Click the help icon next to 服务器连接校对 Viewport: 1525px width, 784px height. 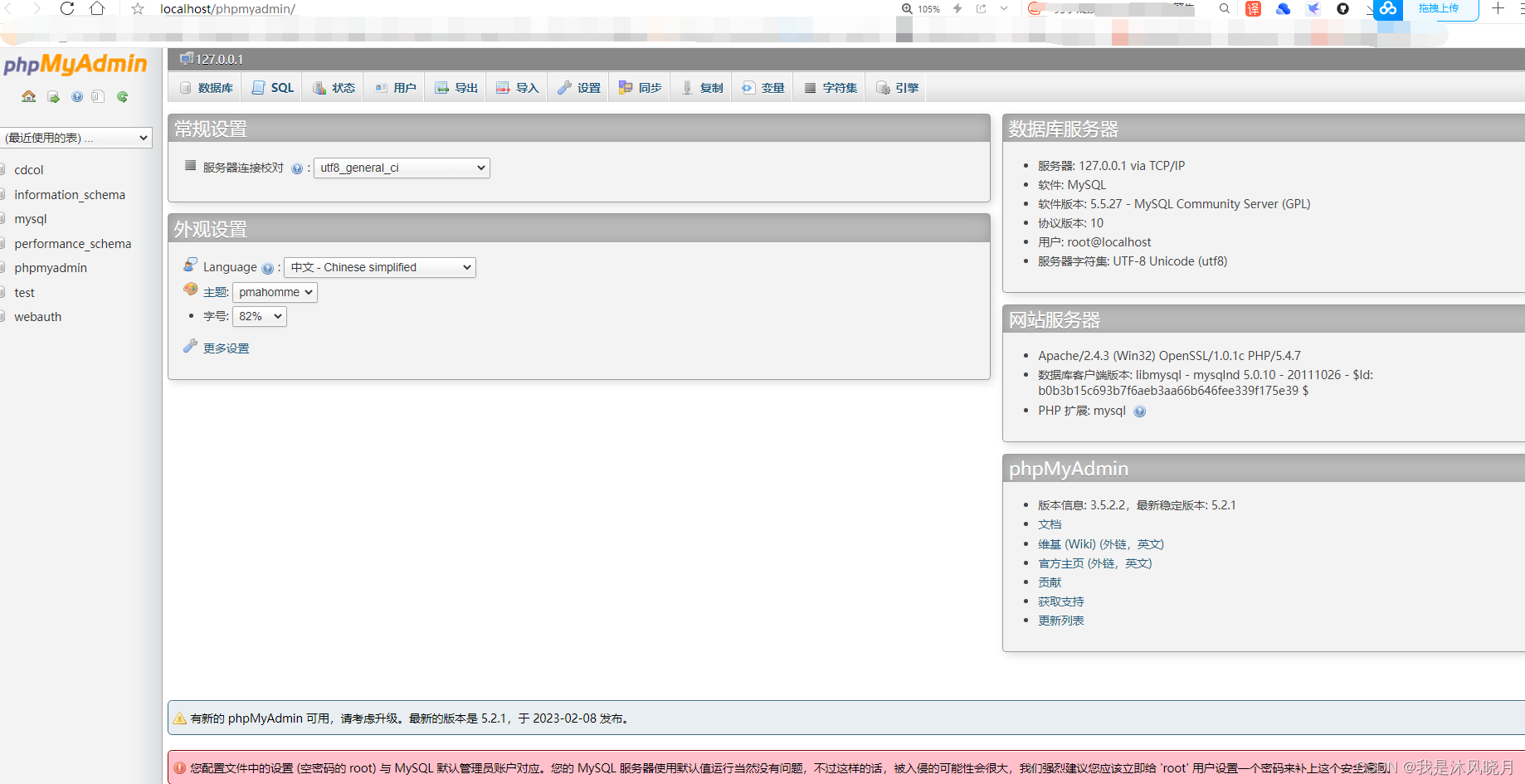point(297,168)
